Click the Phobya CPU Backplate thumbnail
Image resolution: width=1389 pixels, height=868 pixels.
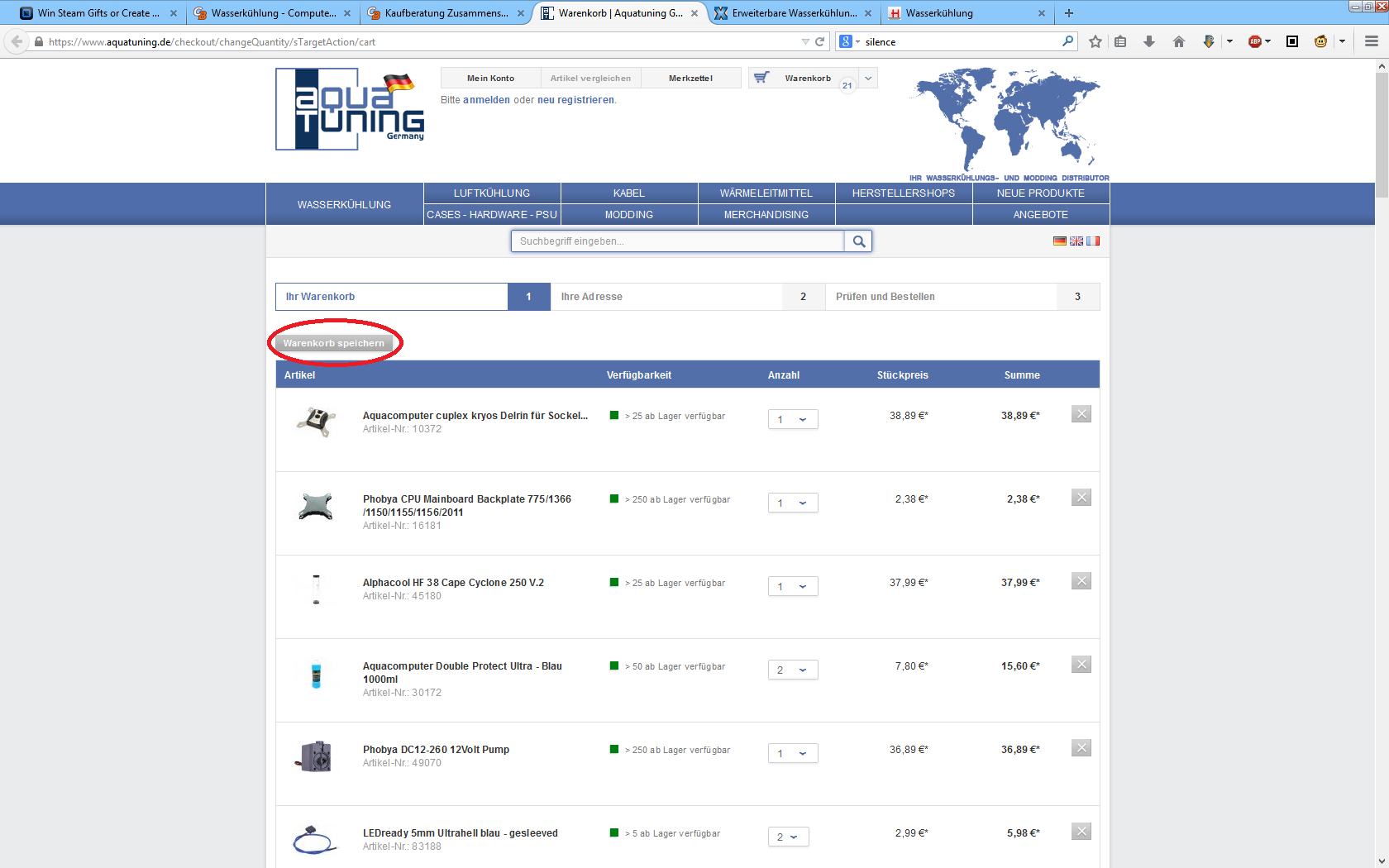click(x=316, y=506)
